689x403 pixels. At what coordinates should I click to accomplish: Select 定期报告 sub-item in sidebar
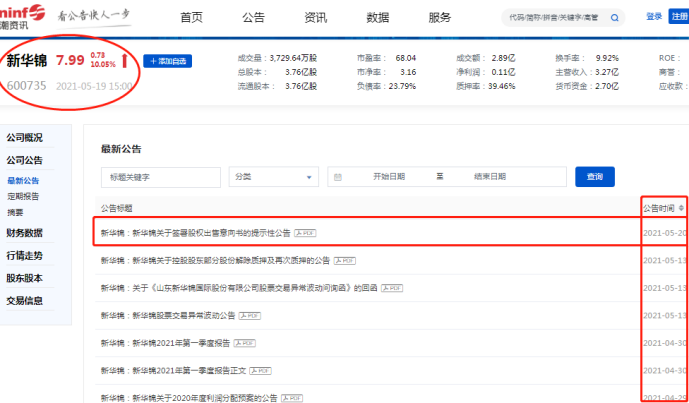click(23, 196)
